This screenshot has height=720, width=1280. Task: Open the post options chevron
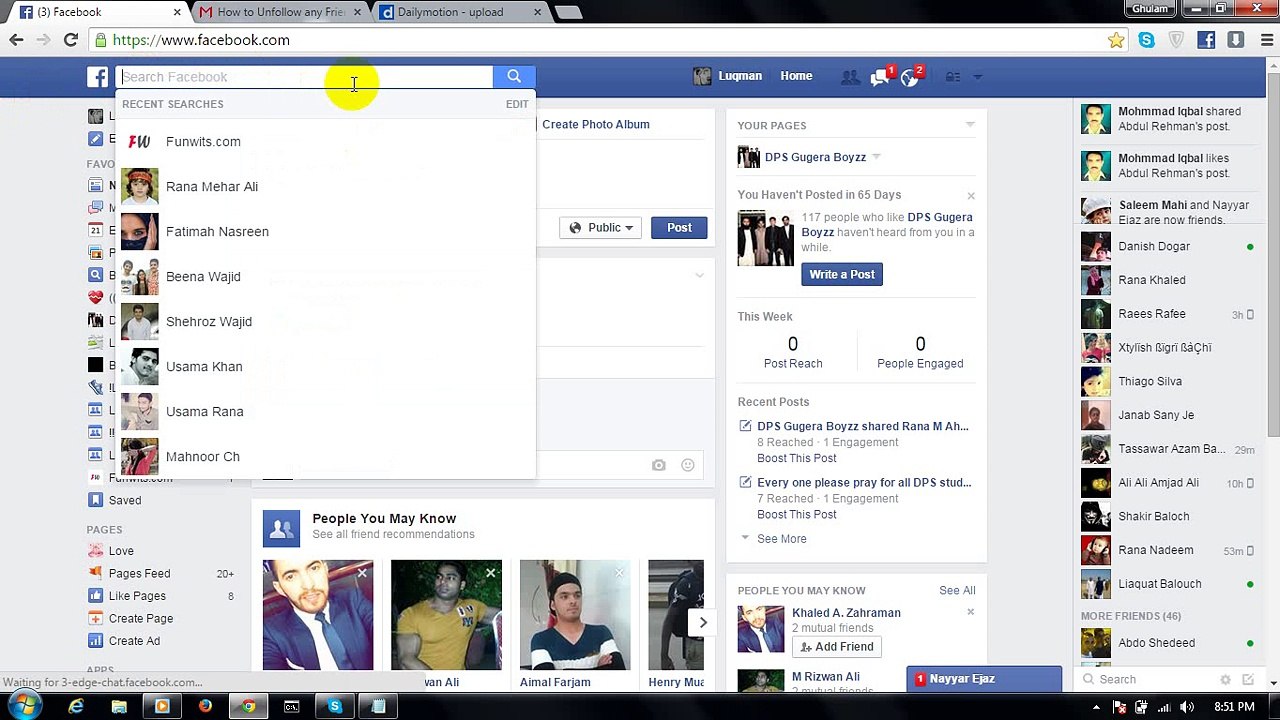pyautogui.click(x=699, y=275)
